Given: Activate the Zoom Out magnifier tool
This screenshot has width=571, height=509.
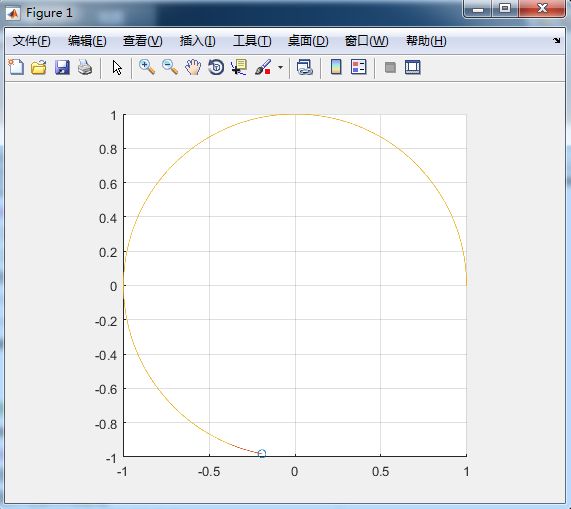Looking at the screenshot, I should coord(170,67).
